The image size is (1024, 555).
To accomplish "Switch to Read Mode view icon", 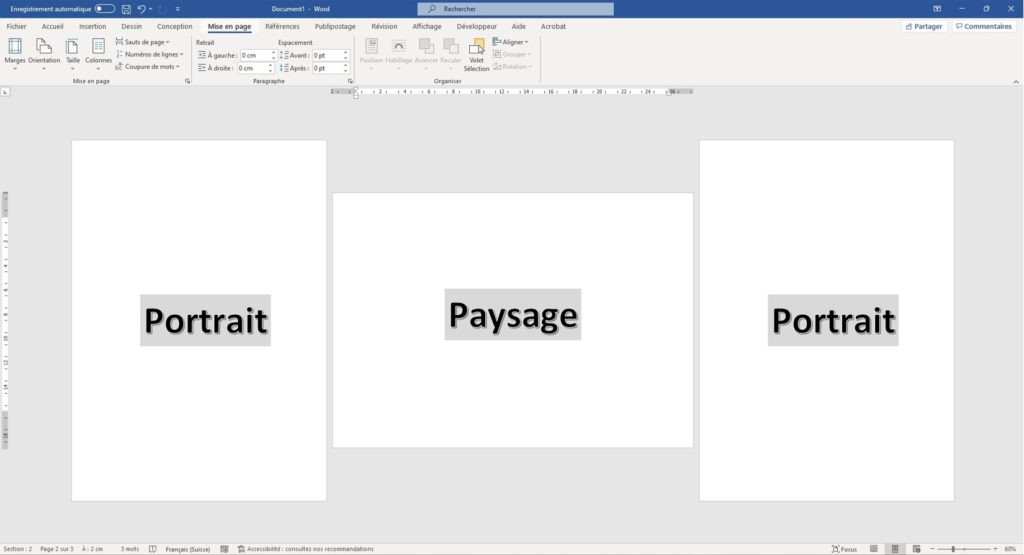I will (x=874, y=549).
